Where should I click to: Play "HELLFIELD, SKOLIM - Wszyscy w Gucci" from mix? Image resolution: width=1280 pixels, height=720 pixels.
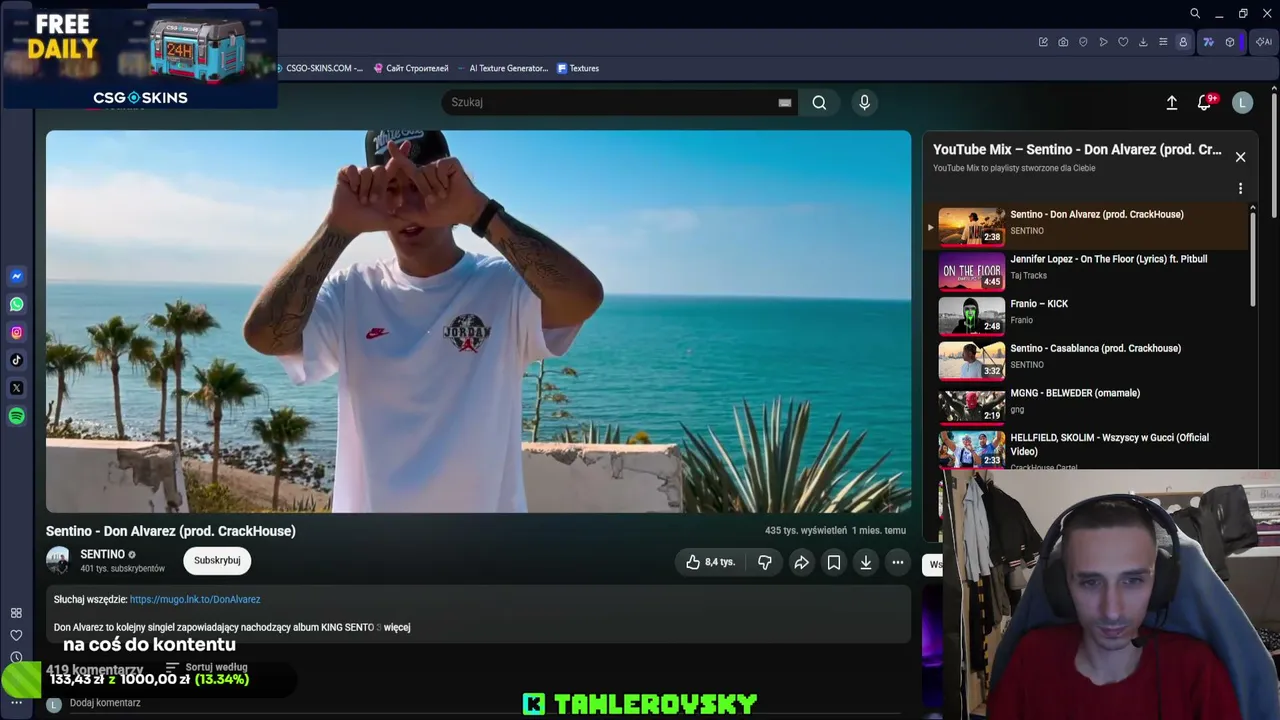tap(1088, 450)
